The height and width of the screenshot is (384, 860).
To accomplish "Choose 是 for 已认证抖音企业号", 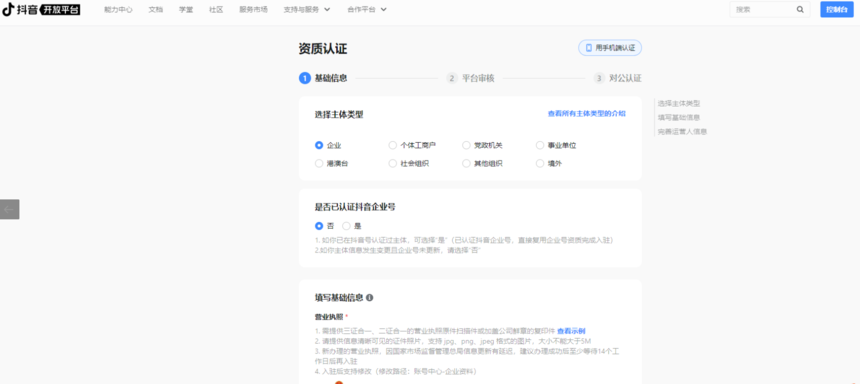I will pyautogui.click(x=346, y=225).
